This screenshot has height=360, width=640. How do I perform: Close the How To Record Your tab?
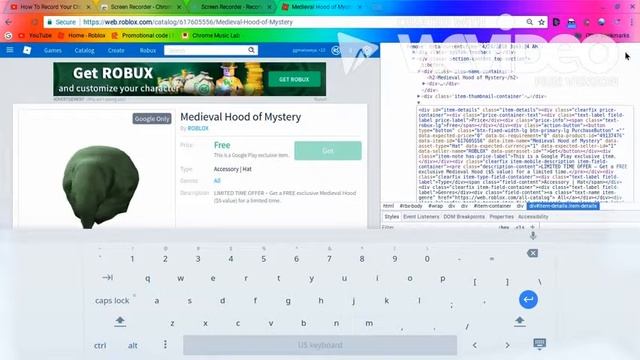pos(88,7)
